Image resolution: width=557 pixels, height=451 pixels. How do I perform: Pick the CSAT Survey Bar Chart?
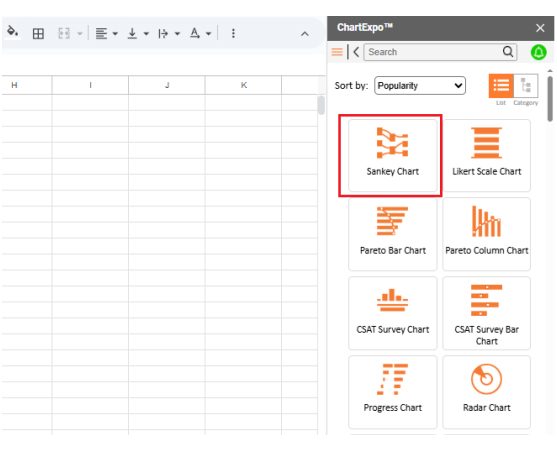[486, 313]
